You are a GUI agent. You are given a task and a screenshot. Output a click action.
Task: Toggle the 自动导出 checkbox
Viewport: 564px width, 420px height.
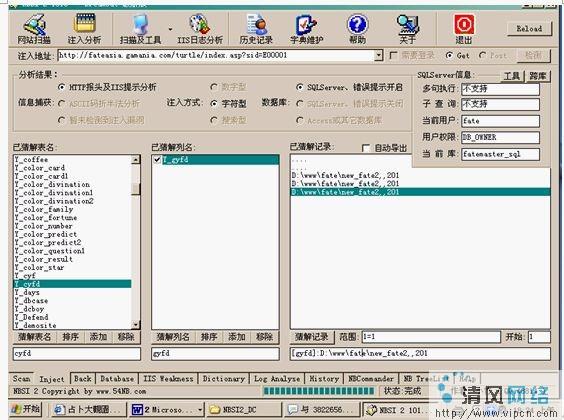pos(366,148)
